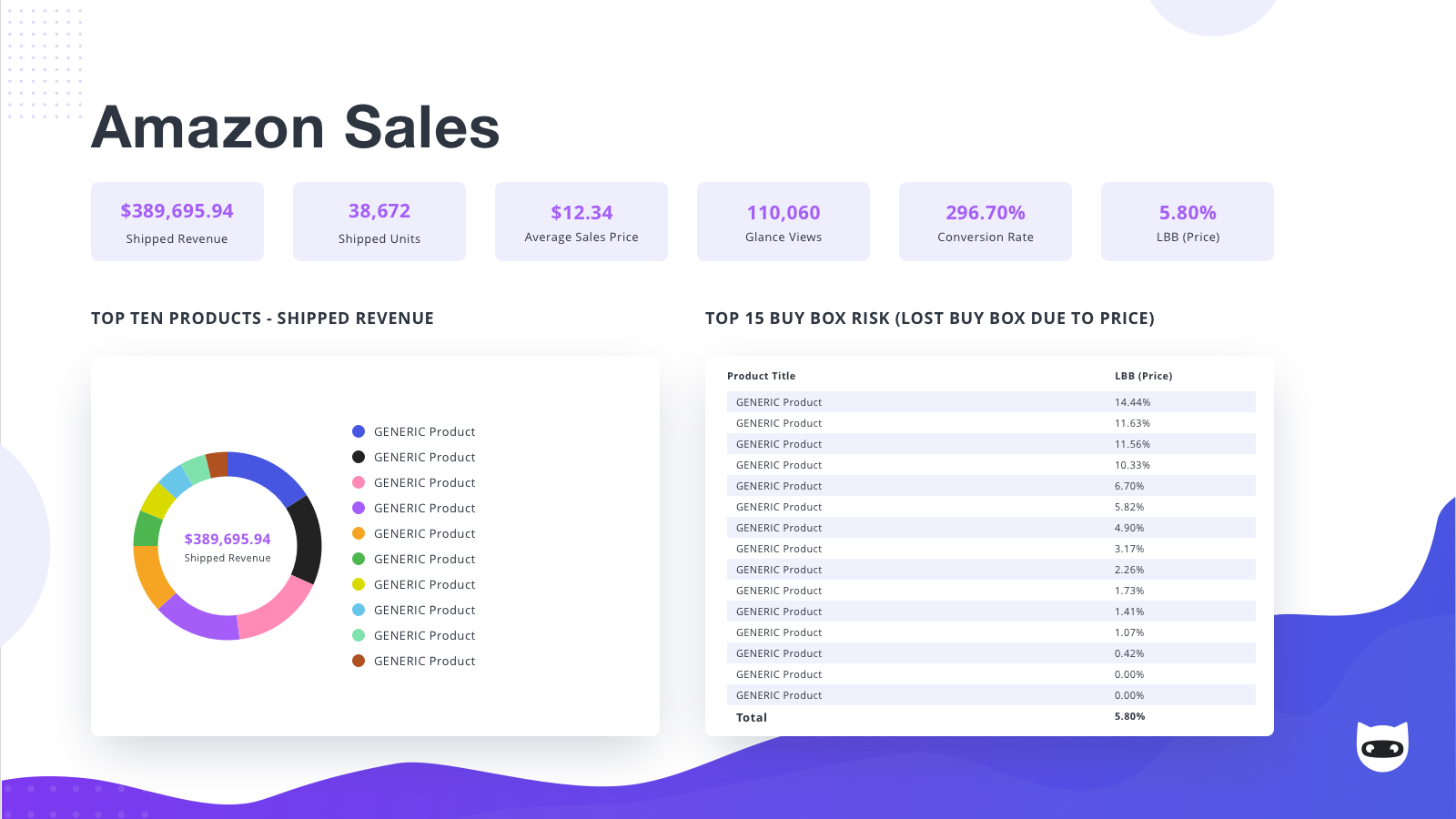
Task: Click the 5.82% LBB value
Action: [x=1129, y=507]
